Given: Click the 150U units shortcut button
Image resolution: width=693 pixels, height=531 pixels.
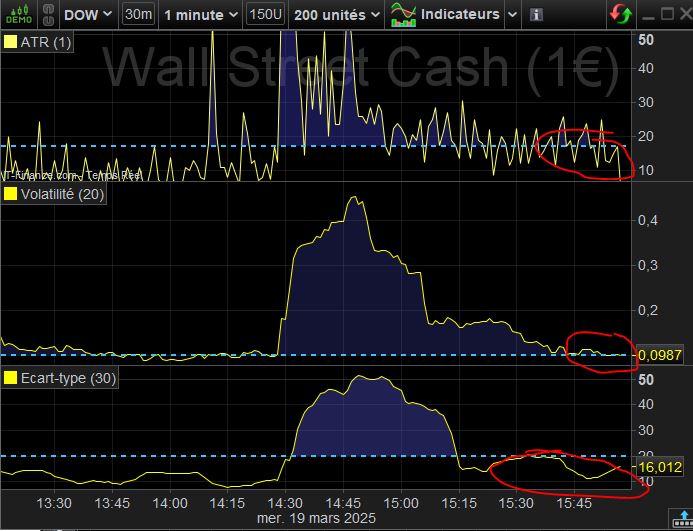Looking at the screenshot, I should (265, 15).
